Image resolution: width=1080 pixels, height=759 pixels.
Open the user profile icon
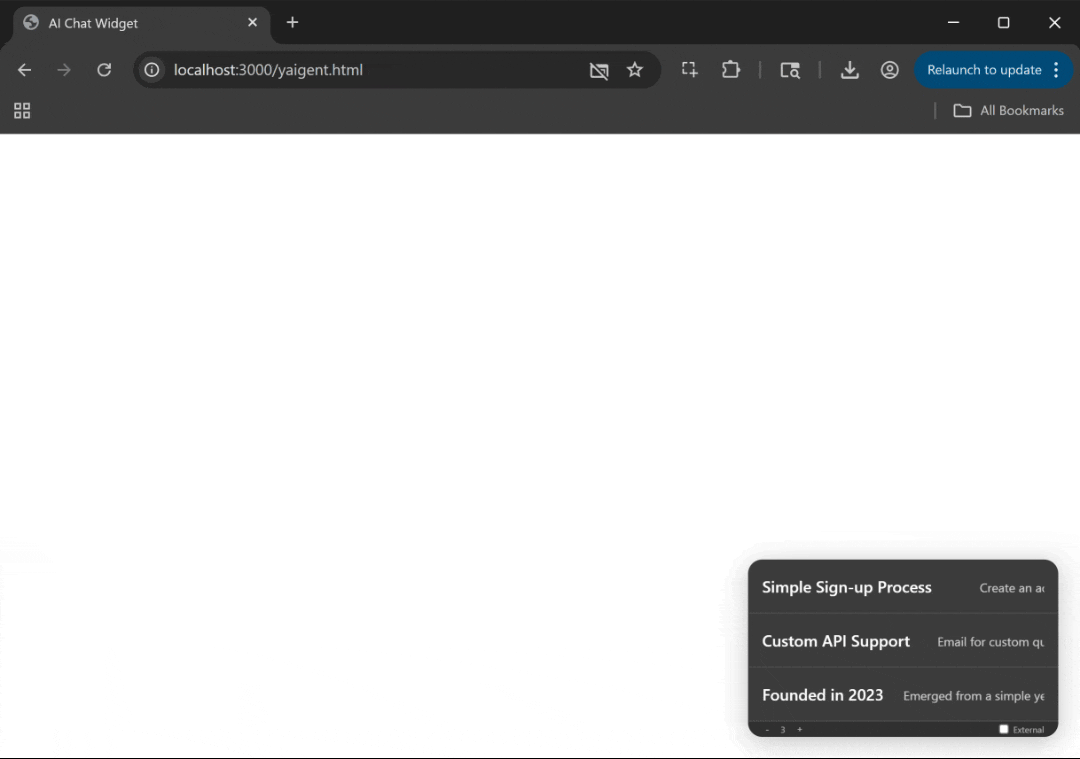point(889,70)
